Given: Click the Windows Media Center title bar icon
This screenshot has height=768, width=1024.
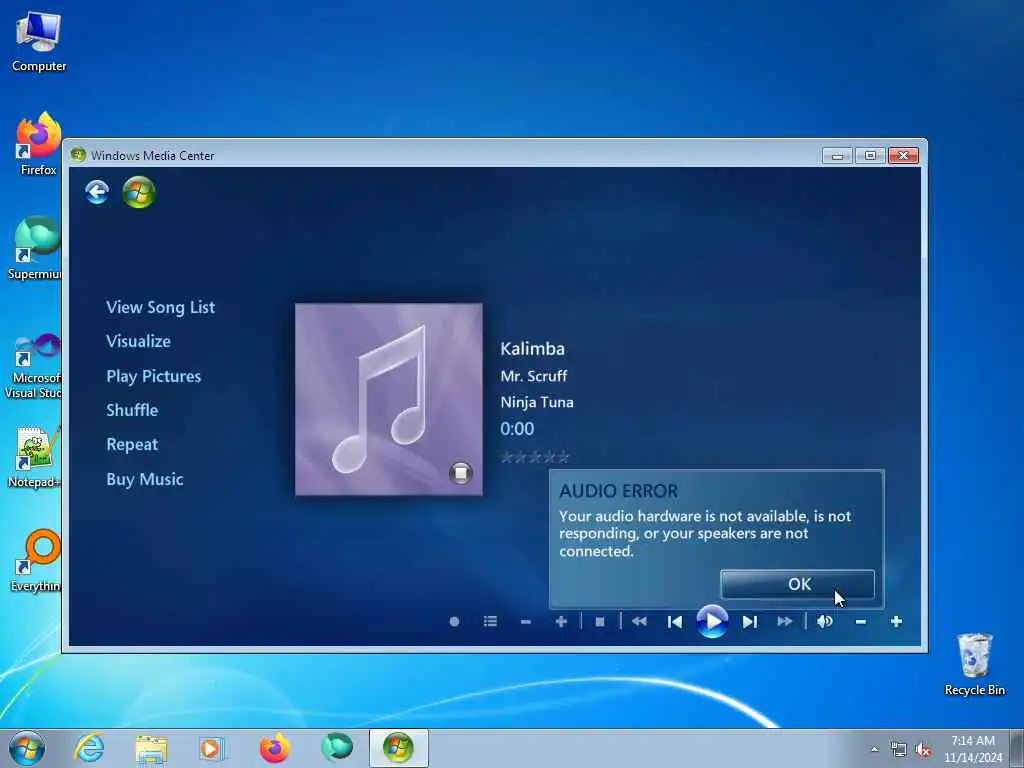Looking at the screenshot, I should [x=78, y=155].
